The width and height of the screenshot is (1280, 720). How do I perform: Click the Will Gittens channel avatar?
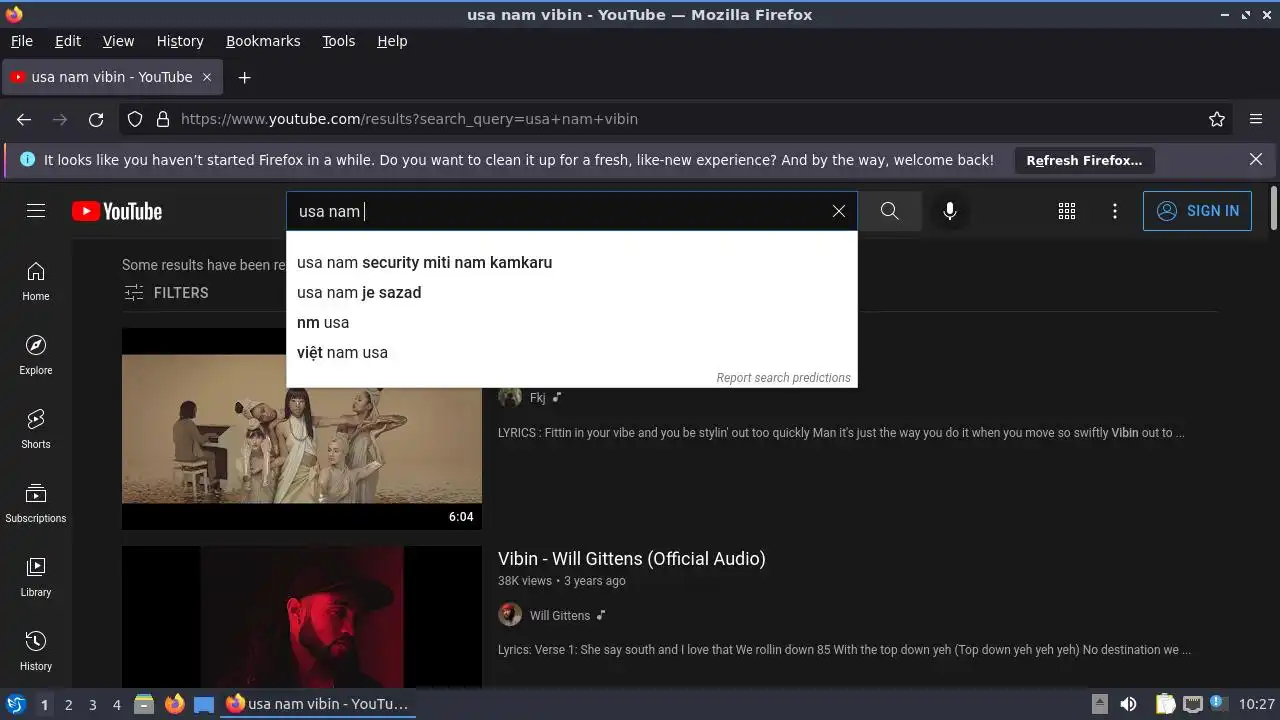tap(510, 615)
